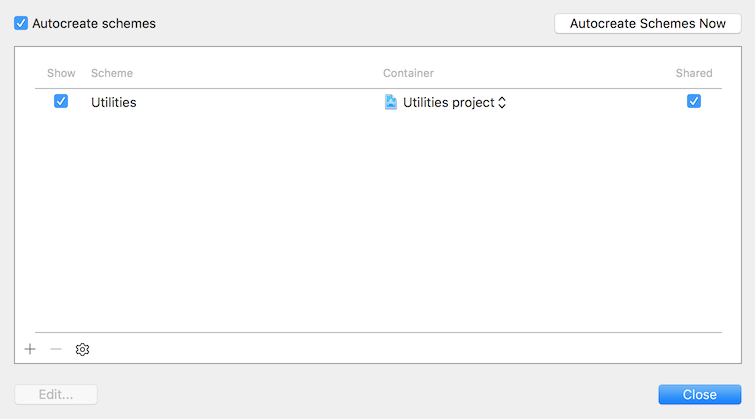
Task: Sort by the Scheme column header
Action: [x=112, y=73]
